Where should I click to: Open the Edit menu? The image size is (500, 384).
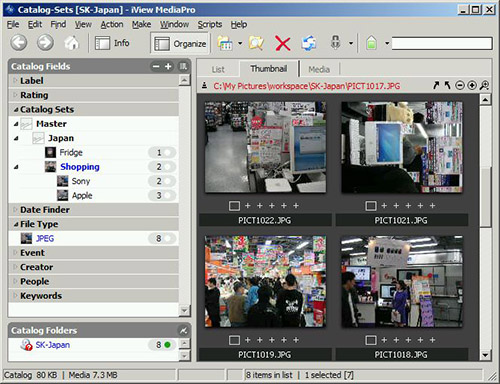click(35, 24)
